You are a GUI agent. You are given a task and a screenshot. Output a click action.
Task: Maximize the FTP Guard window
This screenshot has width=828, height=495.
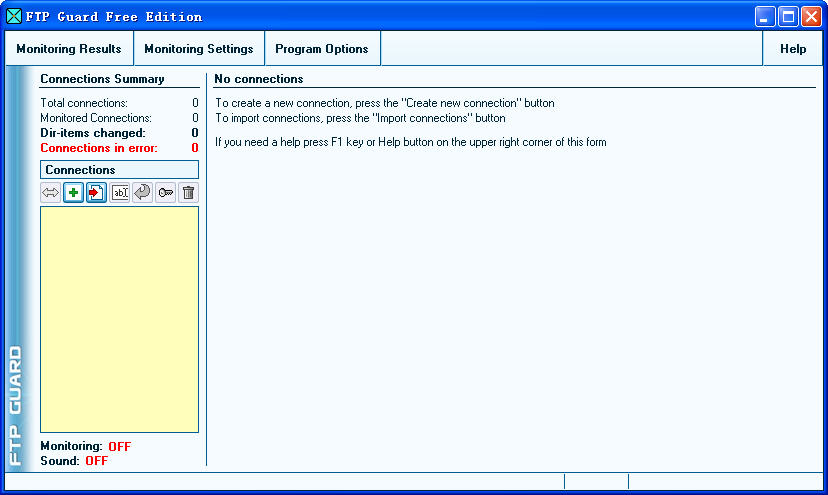point(788,17)
